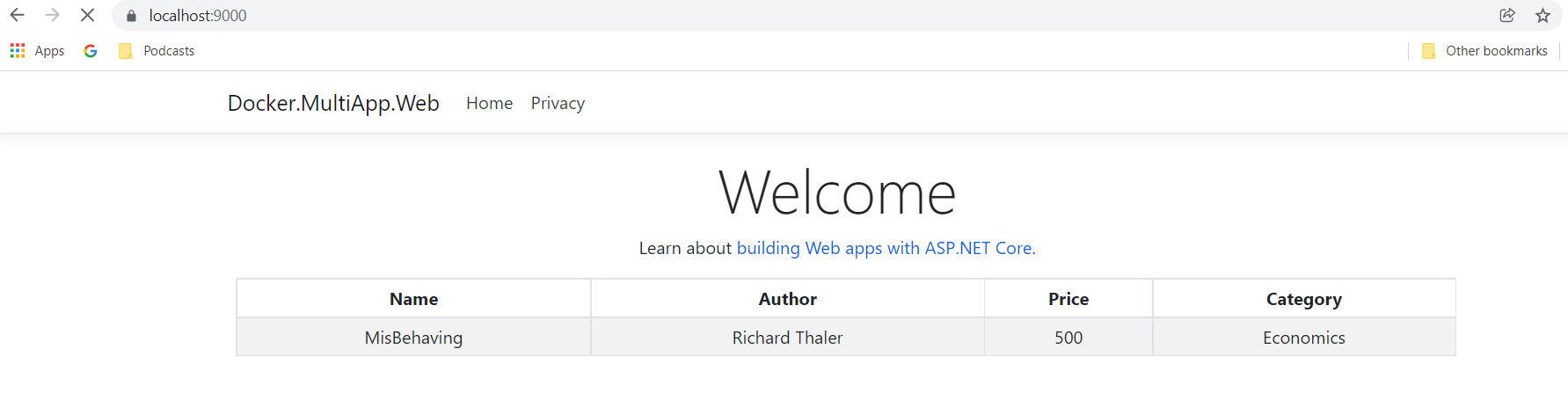Open the Apps grid shortcut
The height and width of the screenshot is (400, 1568).
(37, 51)
